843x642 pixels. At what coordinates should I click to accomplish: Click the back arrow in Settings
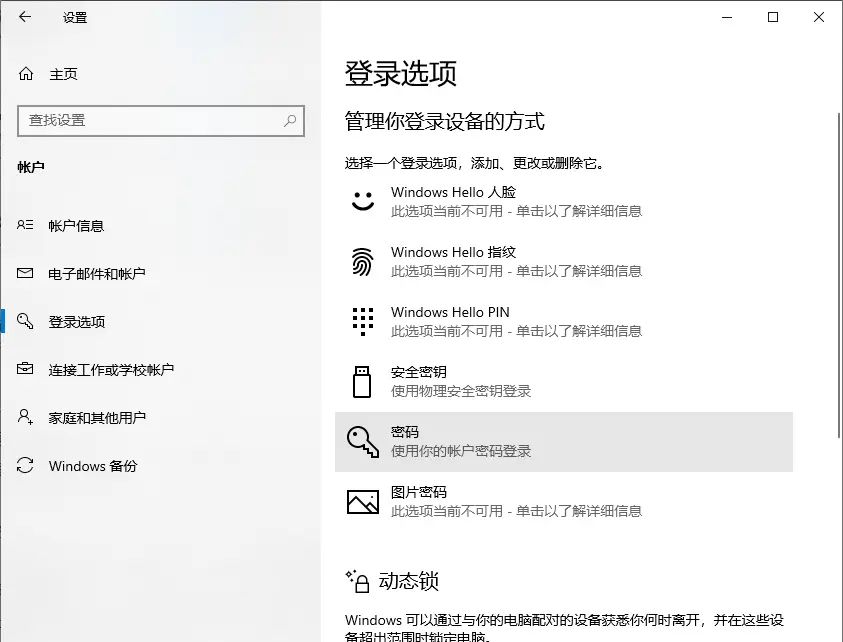(x=25, y=17)
